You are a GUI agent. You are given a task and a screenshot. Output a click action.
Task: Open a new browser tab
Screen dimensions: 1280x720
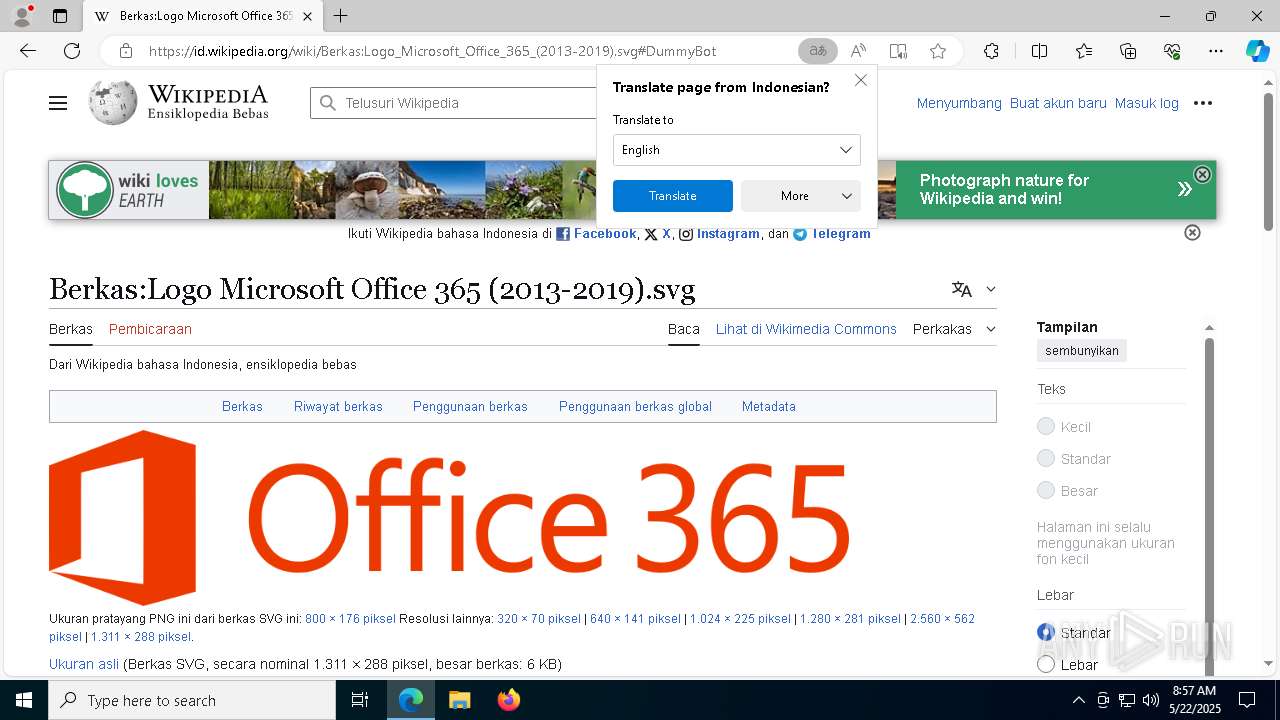[x=340, y=16]
